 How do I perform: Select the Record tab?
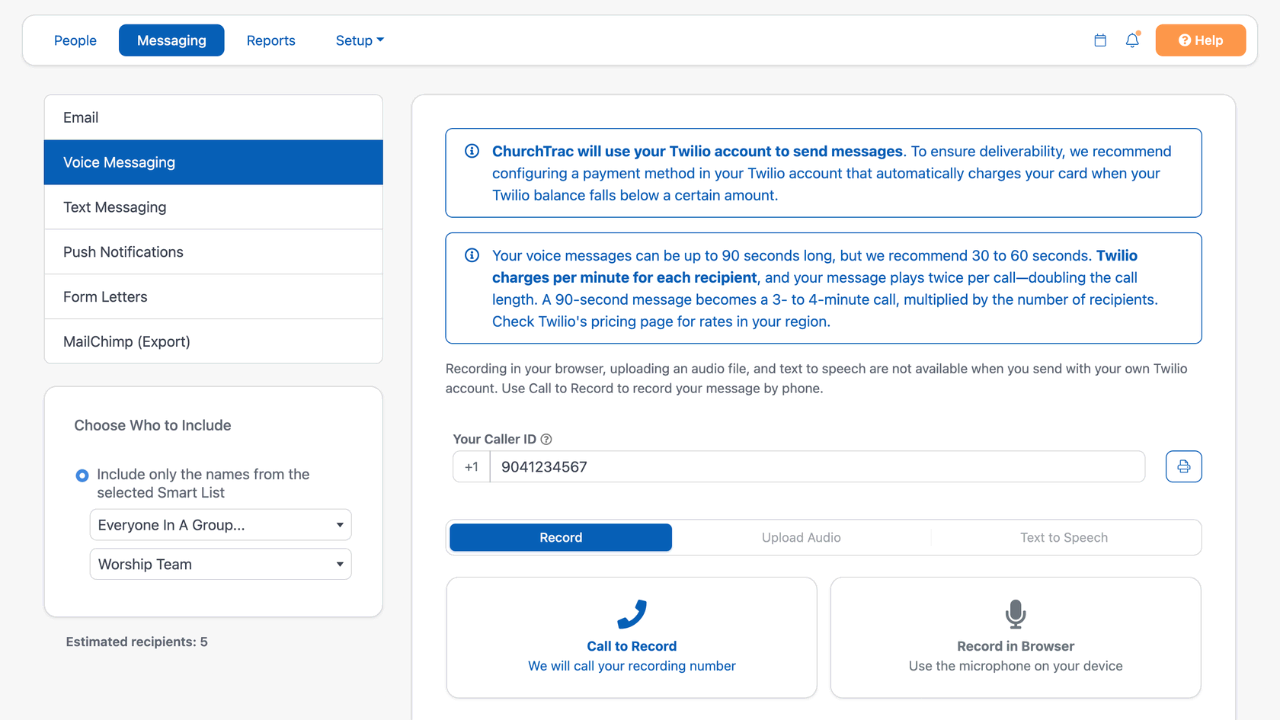[x=561, y=538]
